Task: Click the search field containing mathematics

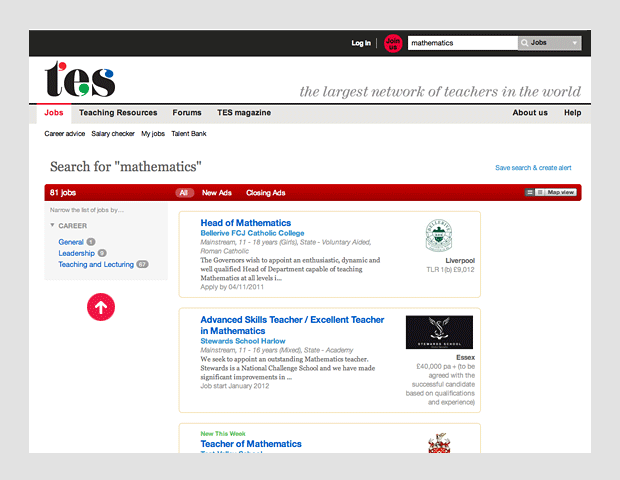Action: (461, 43)
